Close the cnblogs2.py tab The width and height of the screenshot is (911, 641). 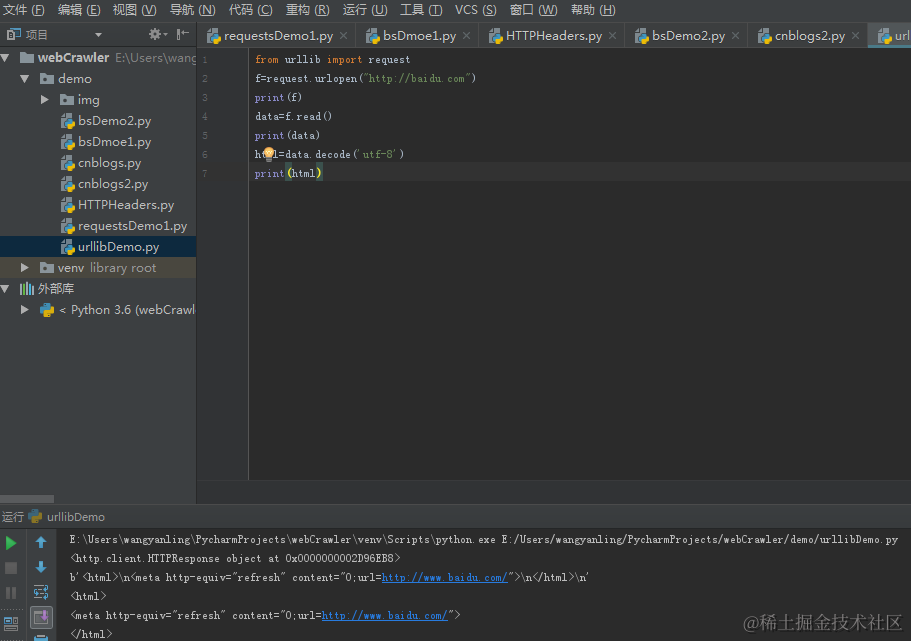[x=855, y=35]
